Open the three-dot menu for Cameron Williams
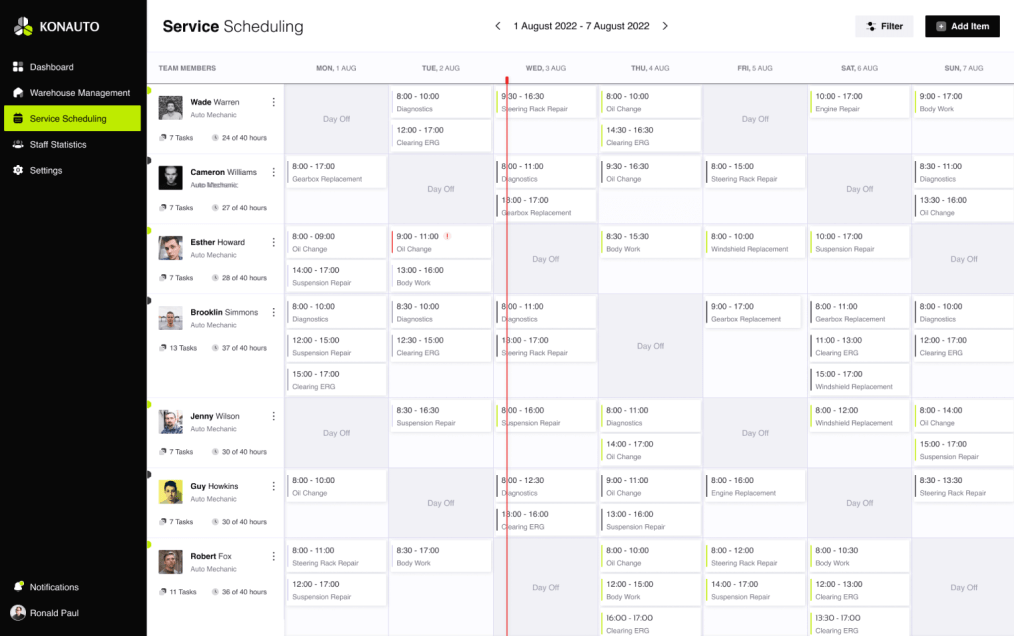 (x=274, y=172)
